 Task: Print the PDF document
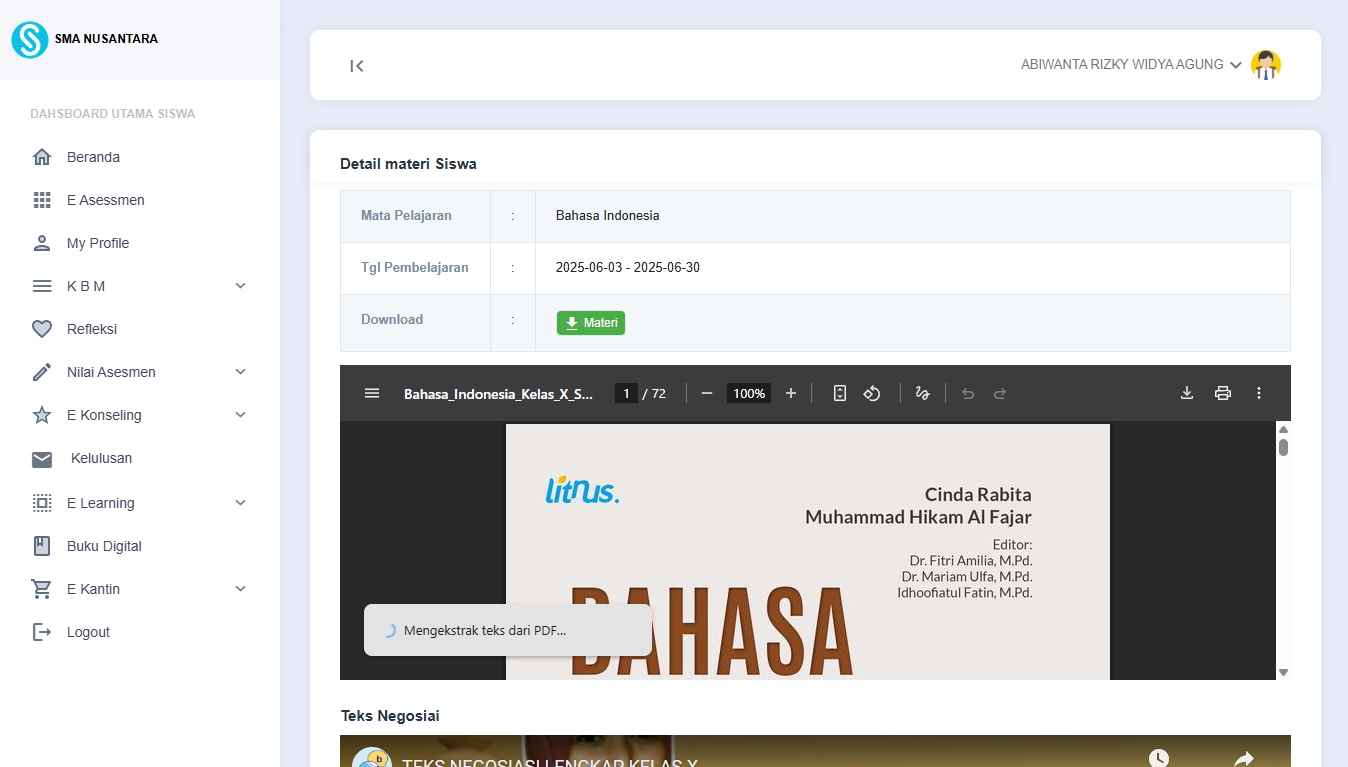(1222, 393)
